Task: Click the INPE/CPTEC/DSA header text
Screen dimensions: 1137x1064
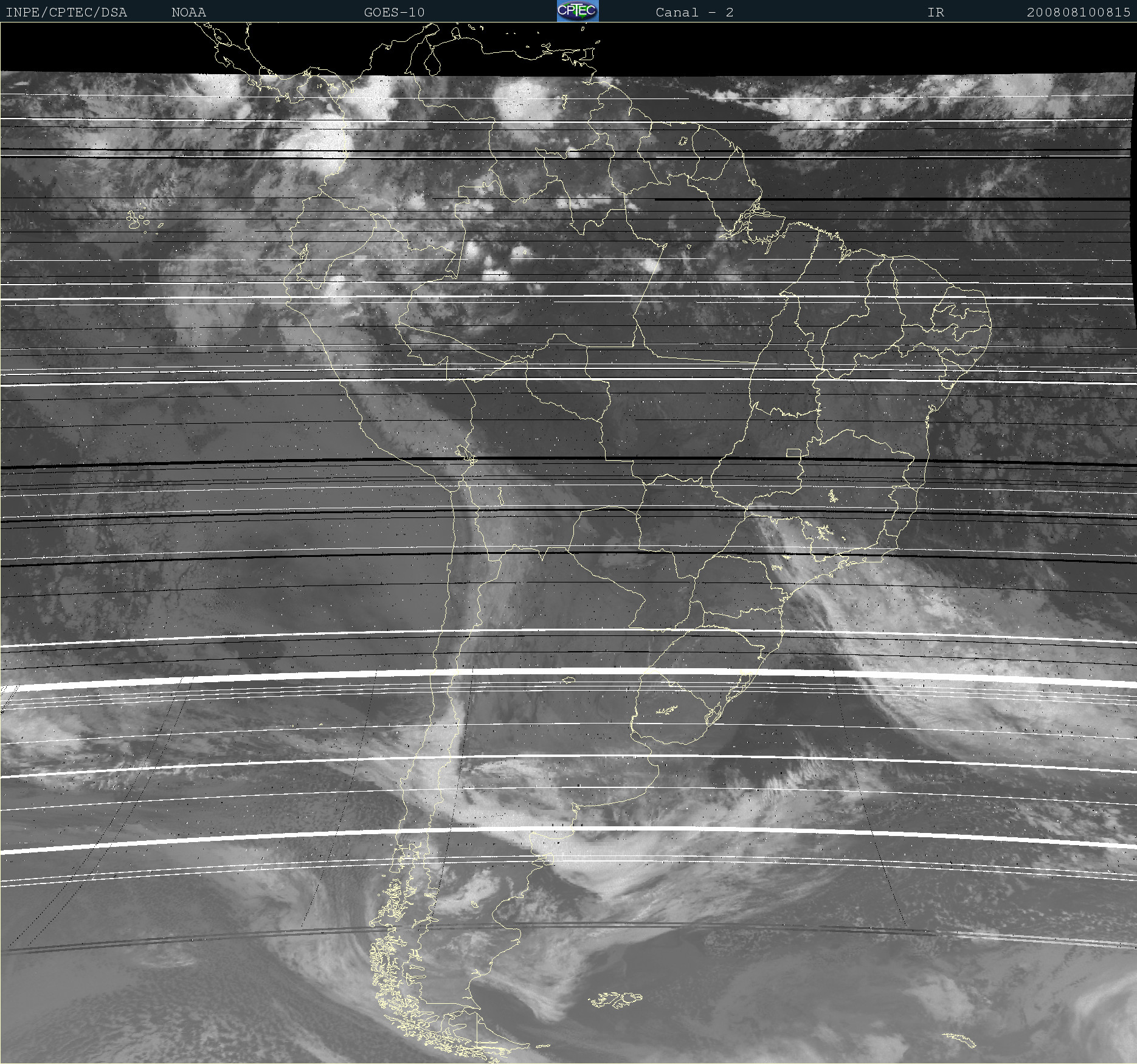Action: 66,12
